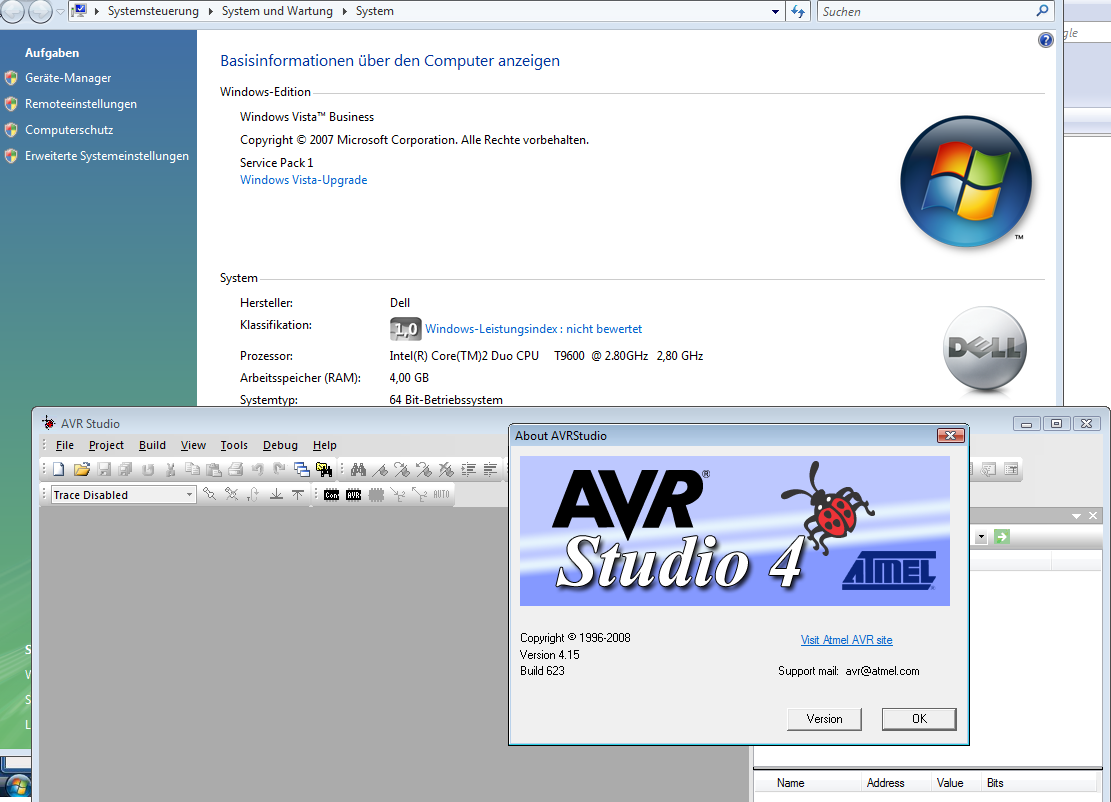Open the Tools menu

(x=234, y=445)
